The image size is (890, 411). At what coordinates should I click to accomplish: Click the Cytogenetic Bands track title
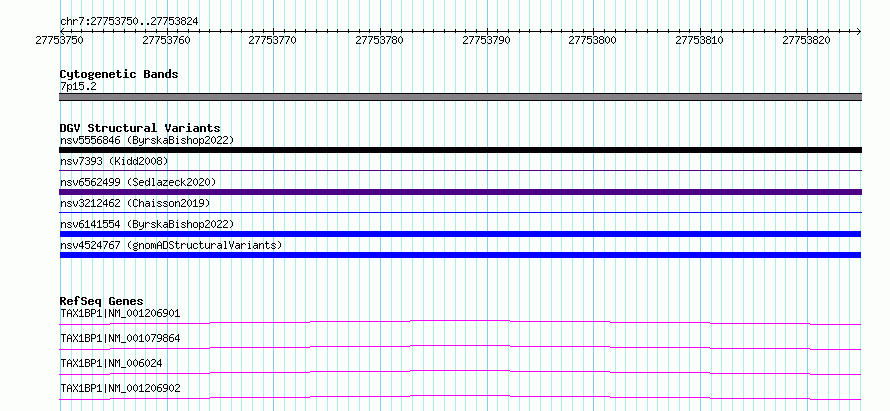coord(119,74)
